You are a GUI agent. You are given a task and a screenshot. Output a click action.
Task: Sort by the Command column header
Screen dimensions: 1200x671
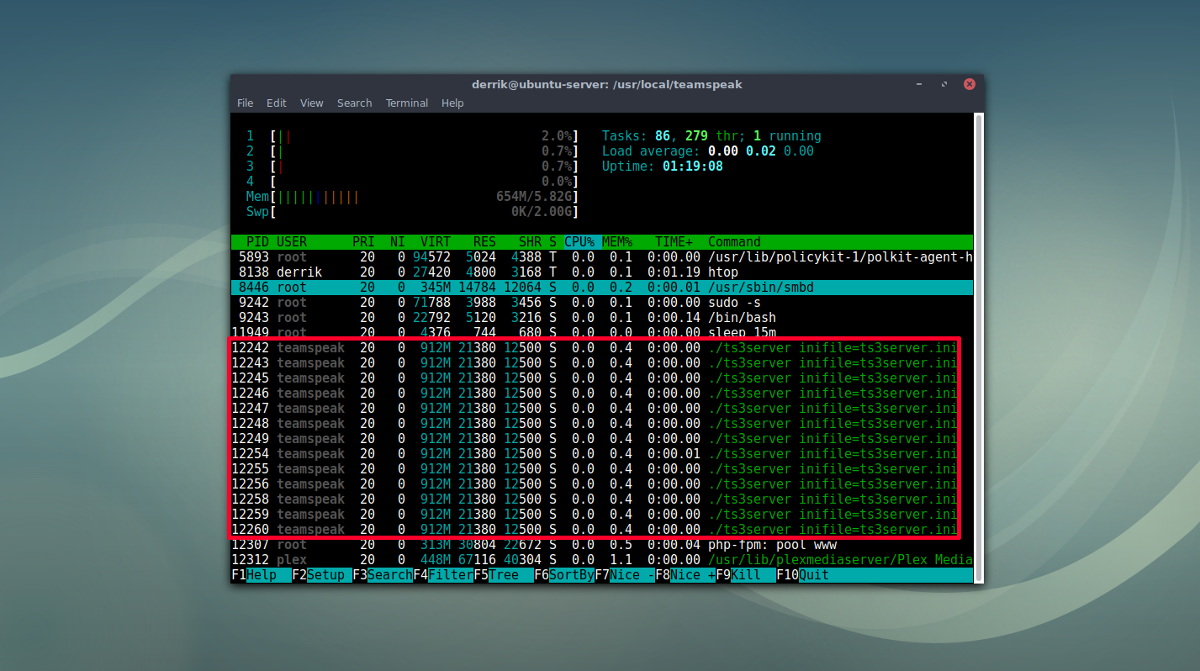pos(735,242)
